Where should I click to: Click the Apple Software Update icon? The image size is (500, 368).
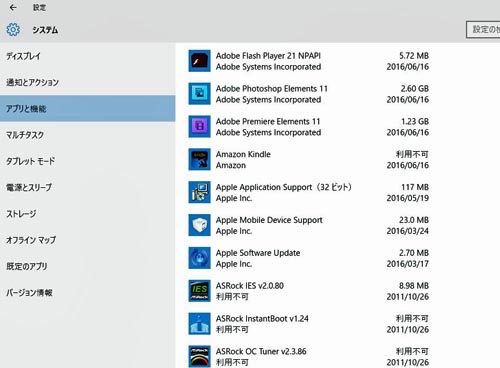199,258
